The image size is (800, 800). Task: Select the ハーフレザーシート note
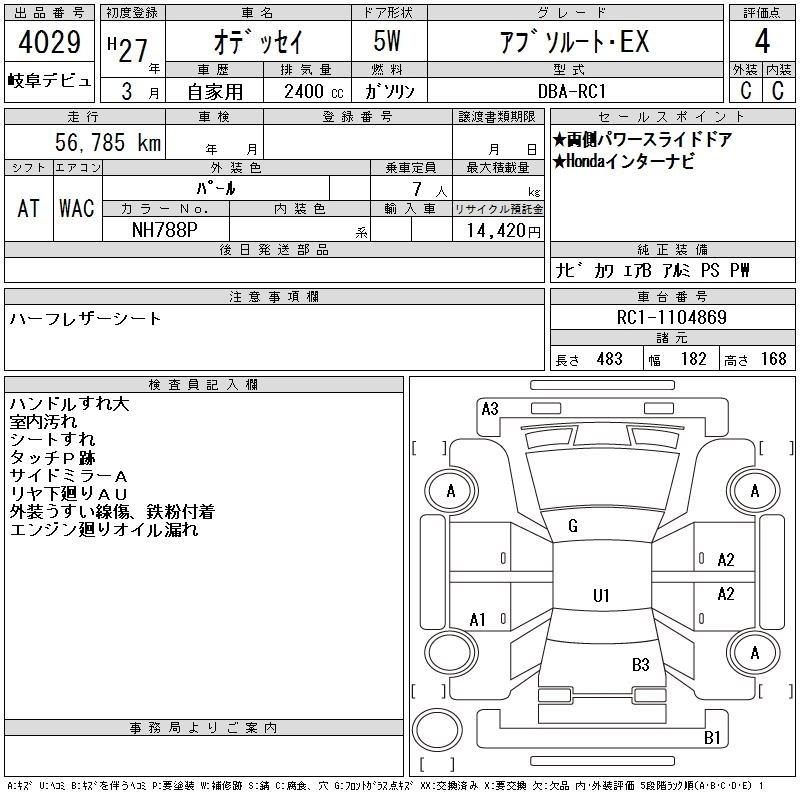(x=85, y=319)
